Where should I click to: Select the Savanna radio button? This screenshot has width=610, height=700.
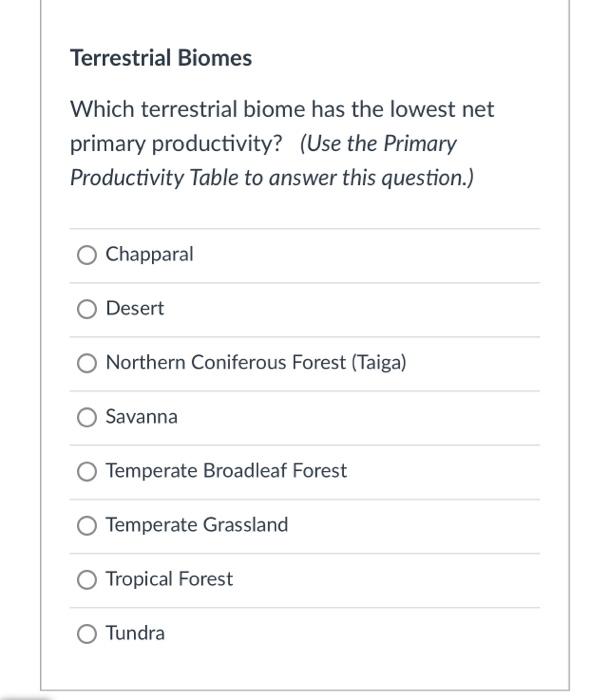[88, 417]
